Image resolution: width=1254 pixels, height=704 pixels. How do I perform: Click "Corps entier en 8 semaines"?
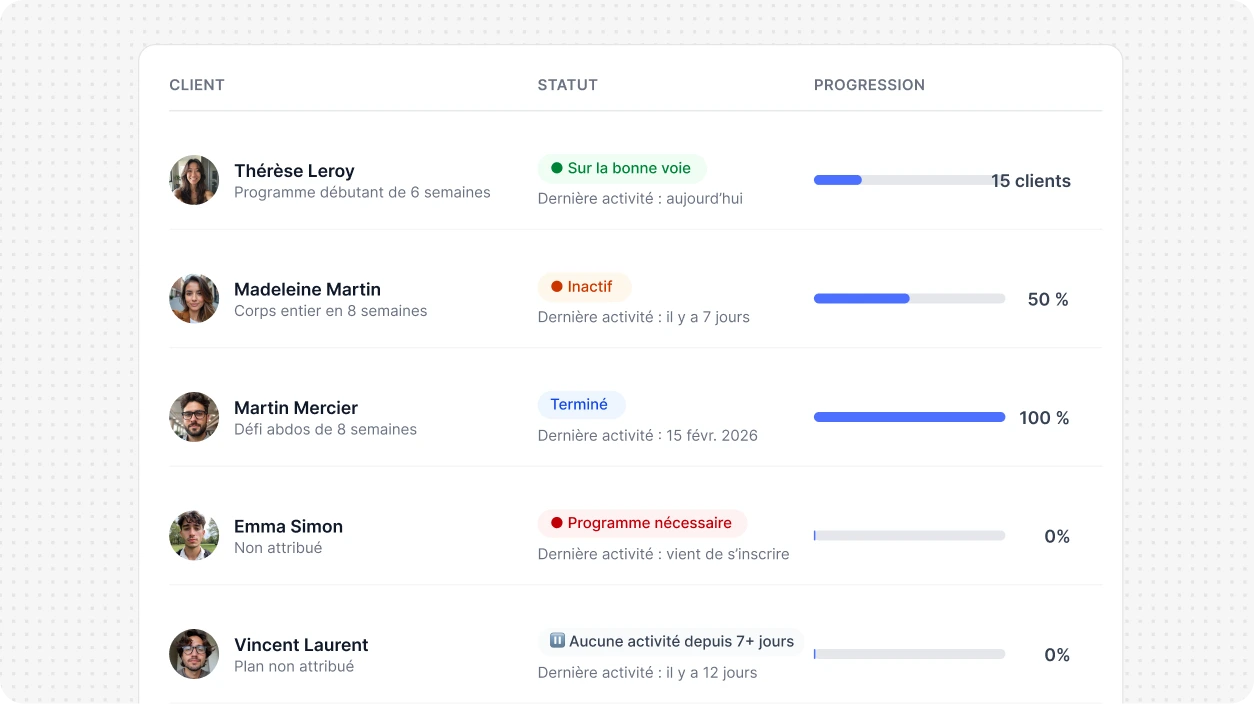330,311
